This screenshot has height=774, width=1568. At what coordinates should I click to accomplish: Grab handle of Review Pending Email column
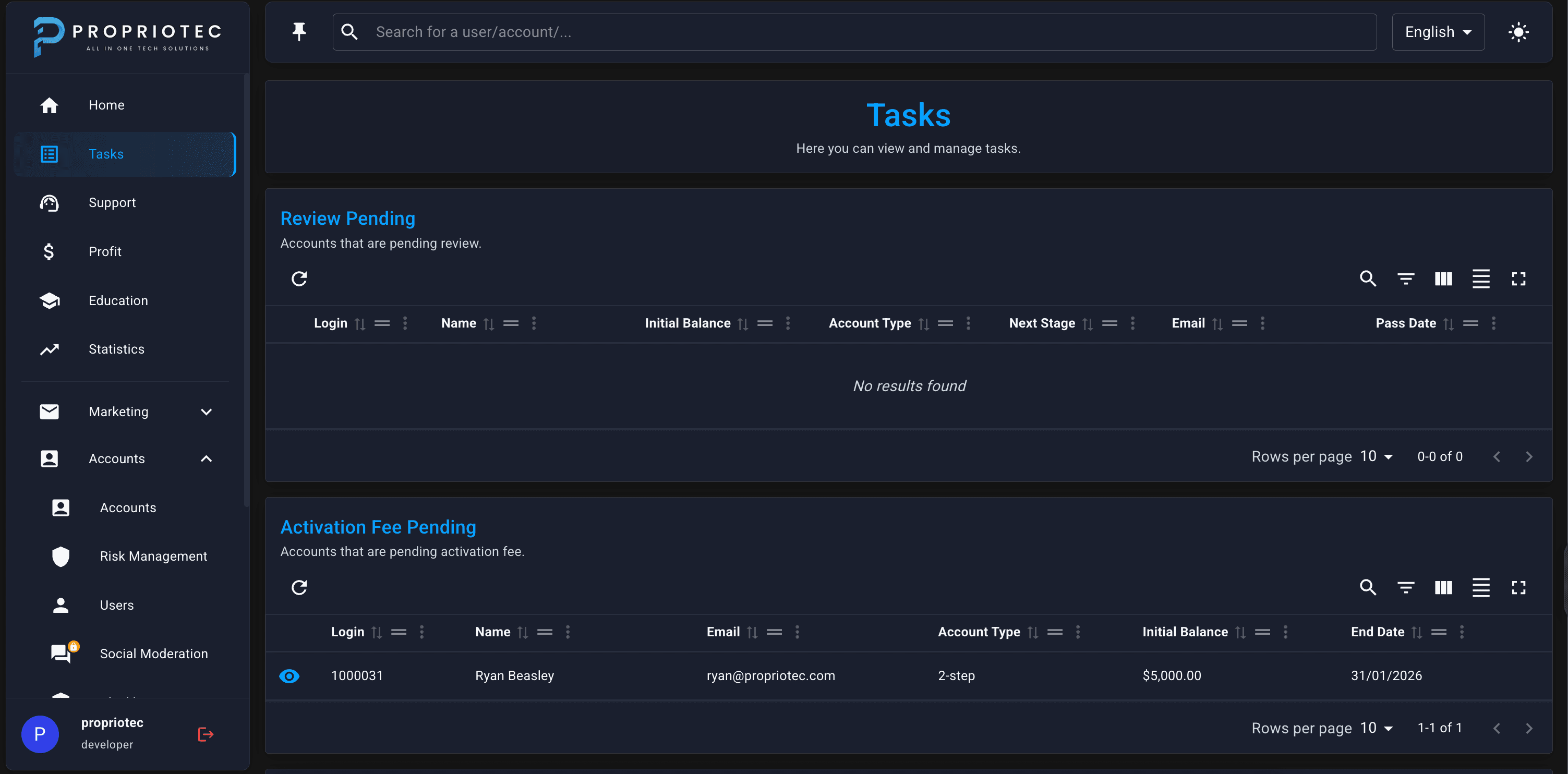(x=1240, y=324)
